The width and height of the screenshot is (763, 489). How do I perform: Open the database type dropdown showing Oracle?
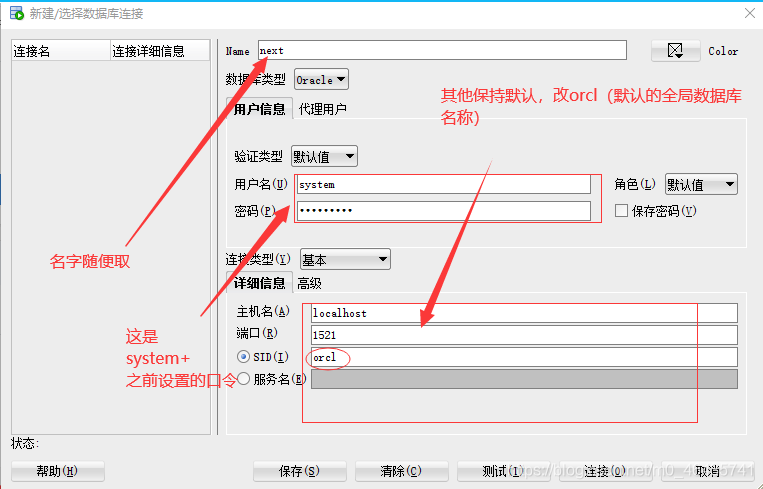pos(321,80)
